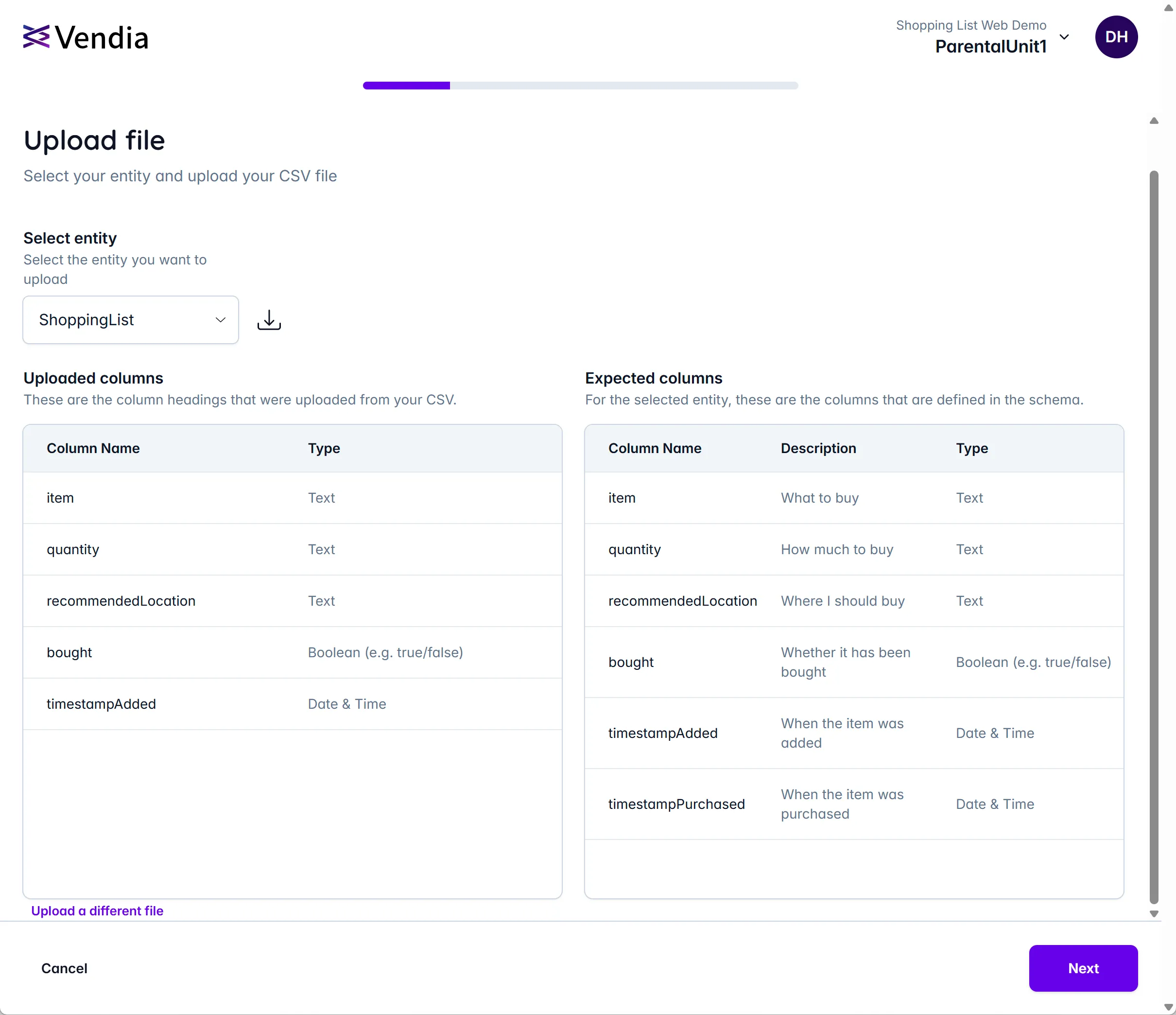This screenshot has height=1015, width=1176.
Task: Expand the ParentalUnit1 node switcher chevron
Action: 1064,37
